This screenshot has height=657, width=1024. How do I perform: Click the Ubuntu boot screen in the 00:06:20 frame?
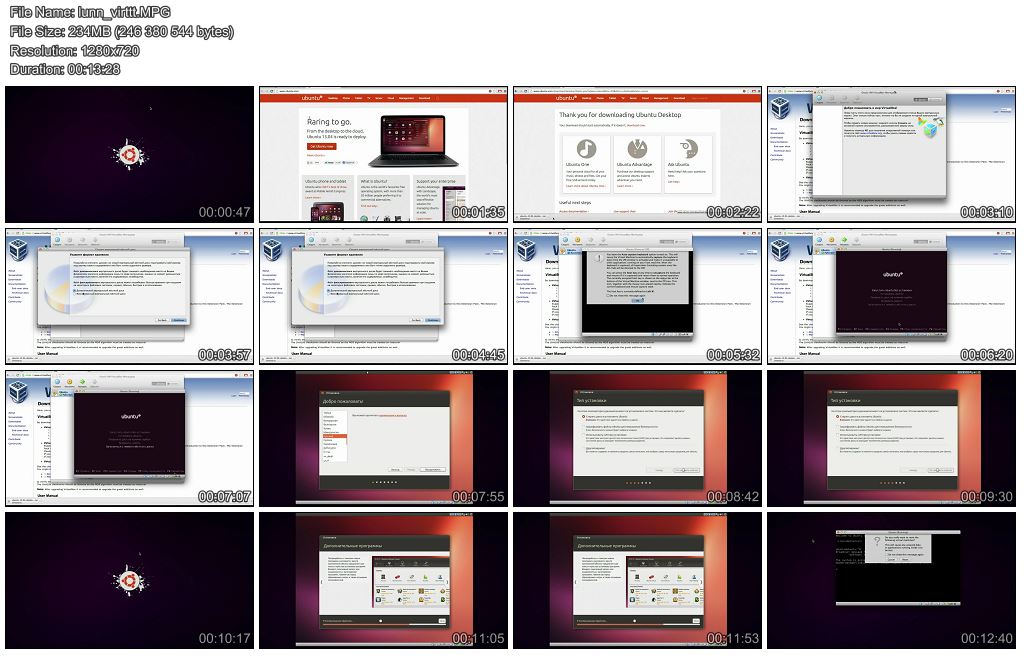pyautogui.click(x=891, y=290)
